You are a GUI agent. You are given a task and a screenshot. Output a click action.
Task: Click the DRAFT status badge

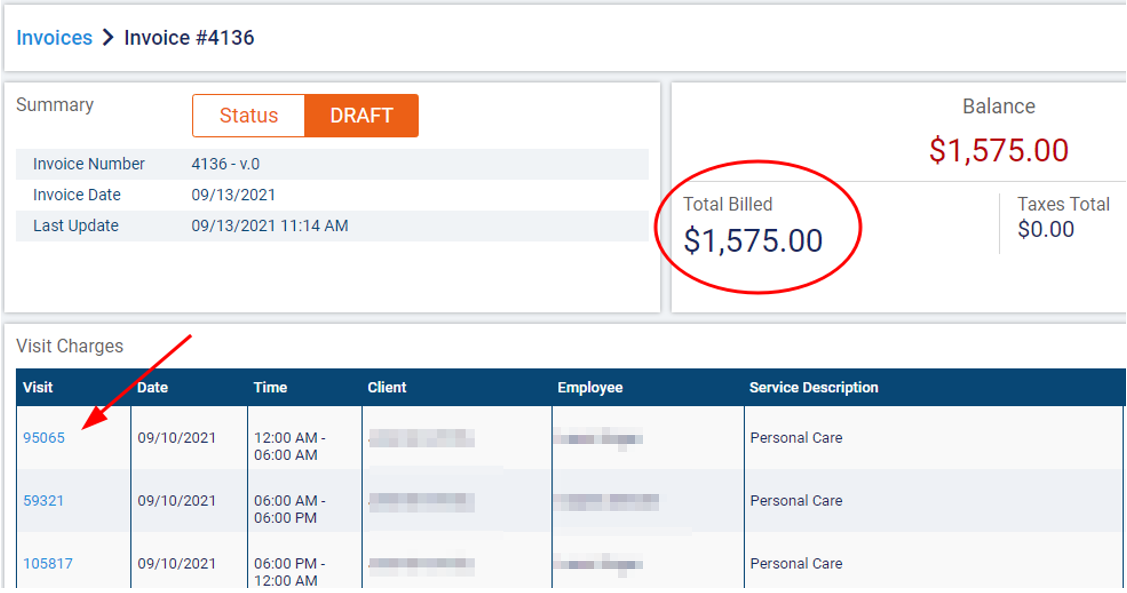pos(362,115)
